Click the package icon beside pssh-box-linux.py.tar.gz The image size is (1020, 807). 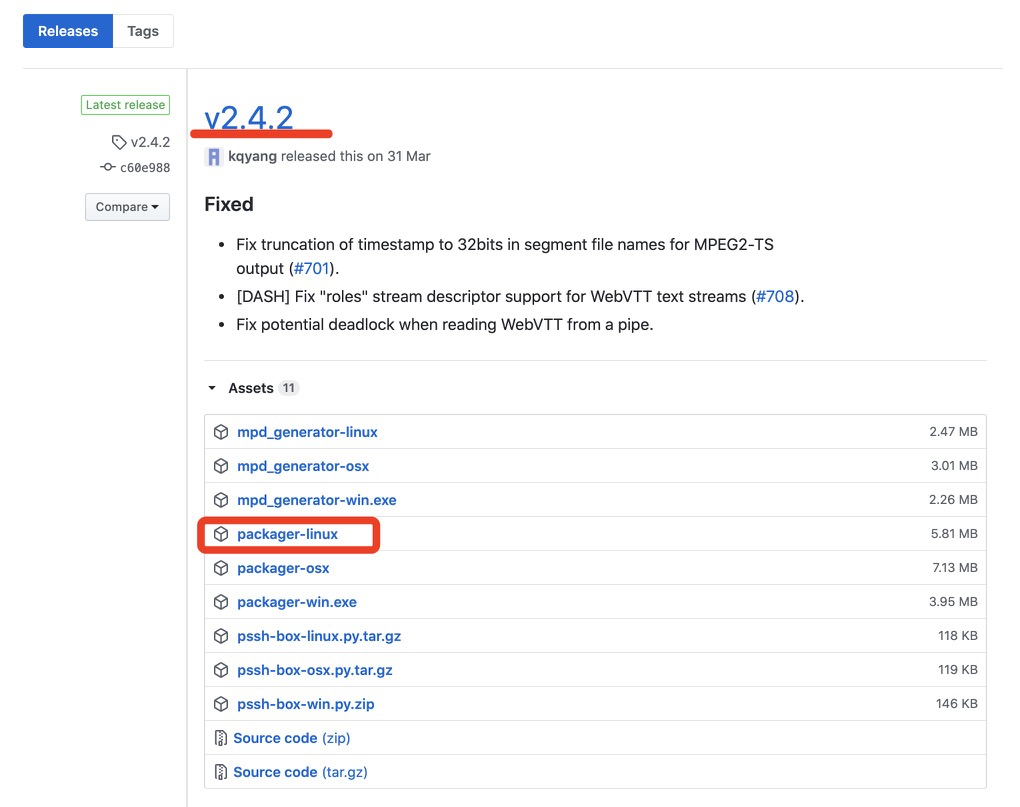pos(221,635)
